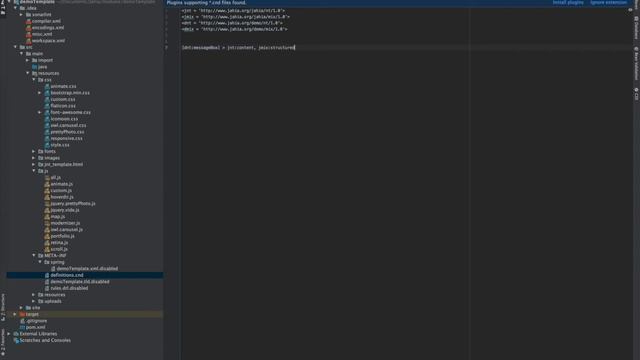Viewport: 640px width, 360px height.
Task: Open the Structure tool window tab
Action: tap(3, 306)
